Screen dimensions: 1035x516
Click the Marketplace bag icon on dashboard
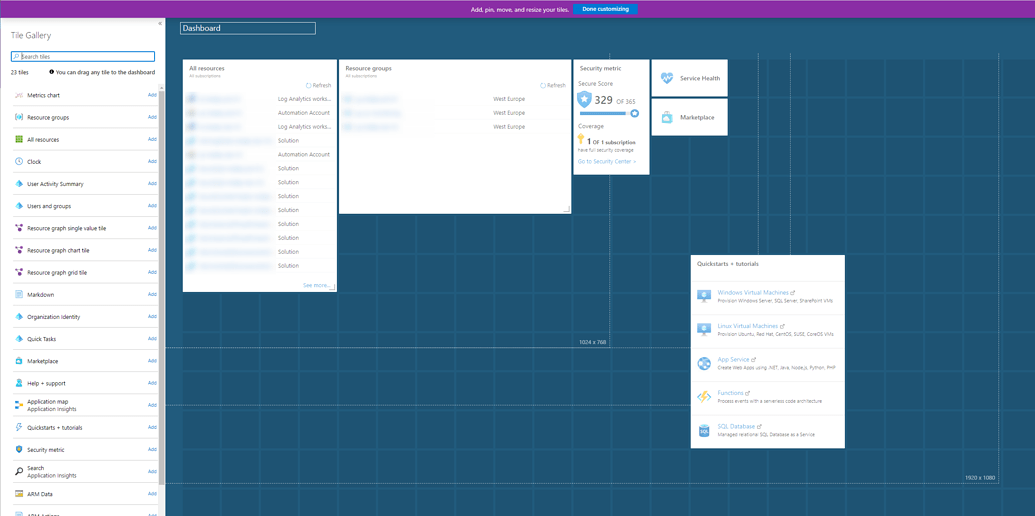pyautogui.click(x=667, y=117)
